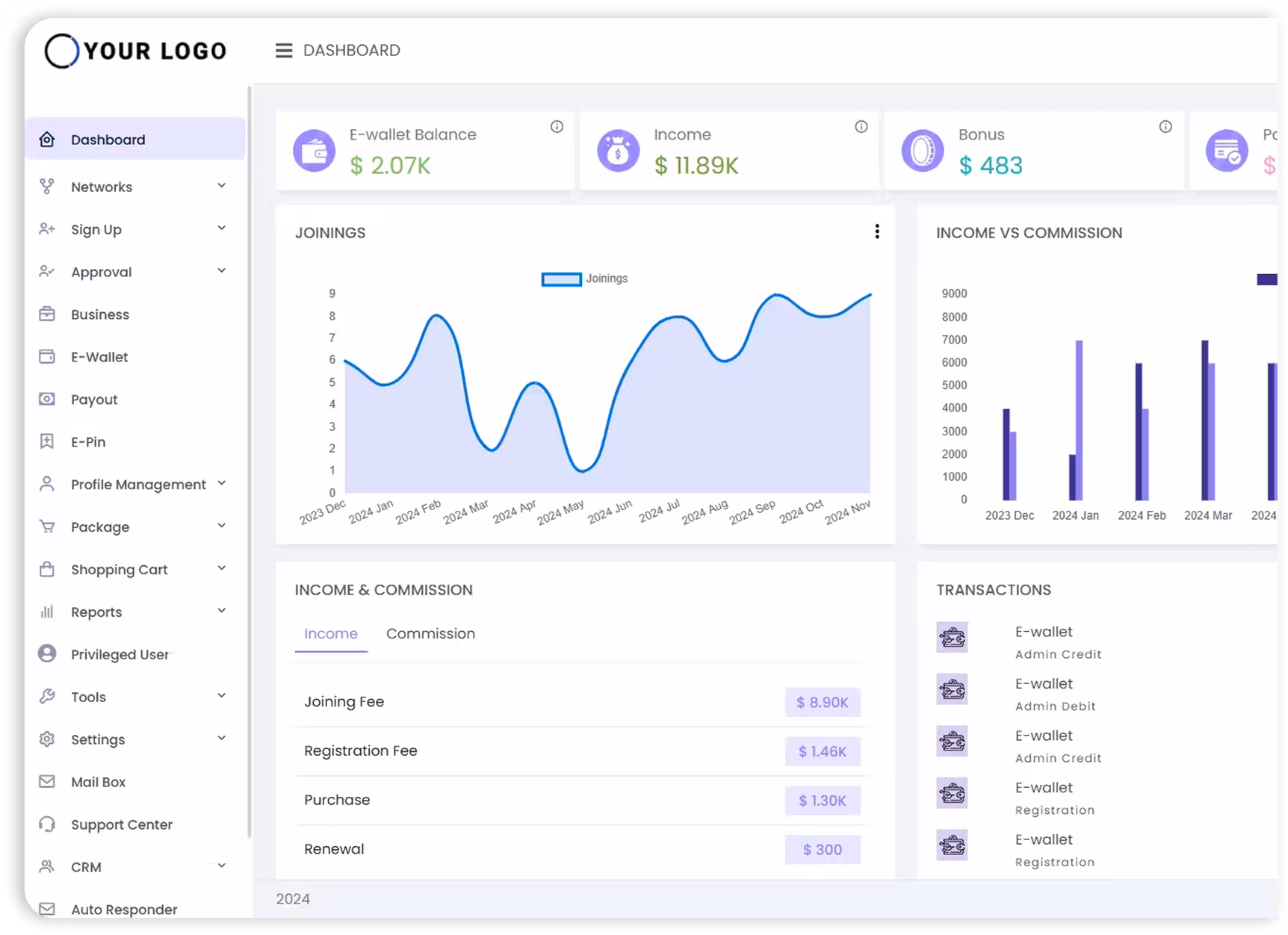Image resolution: width=1288 pixels, height=935 pixels.
Task: Expand the Settings sidebar menu
Action: point(221,739)
